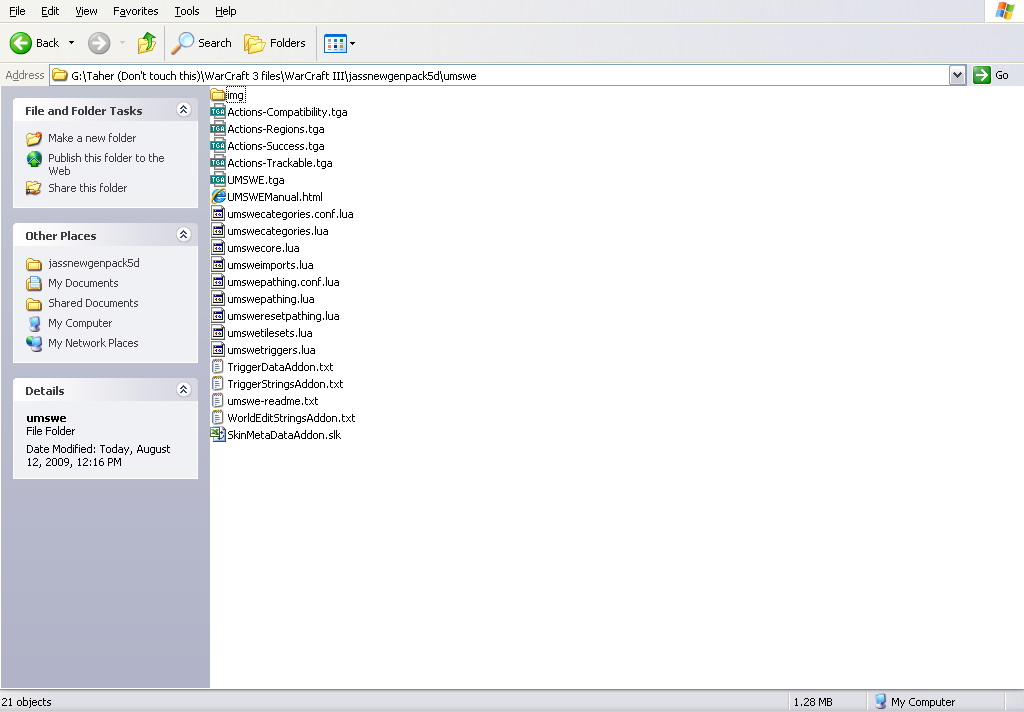Select Actions-Trackable.tga file icon
The image size is (1024, 712).
point(218,163)
